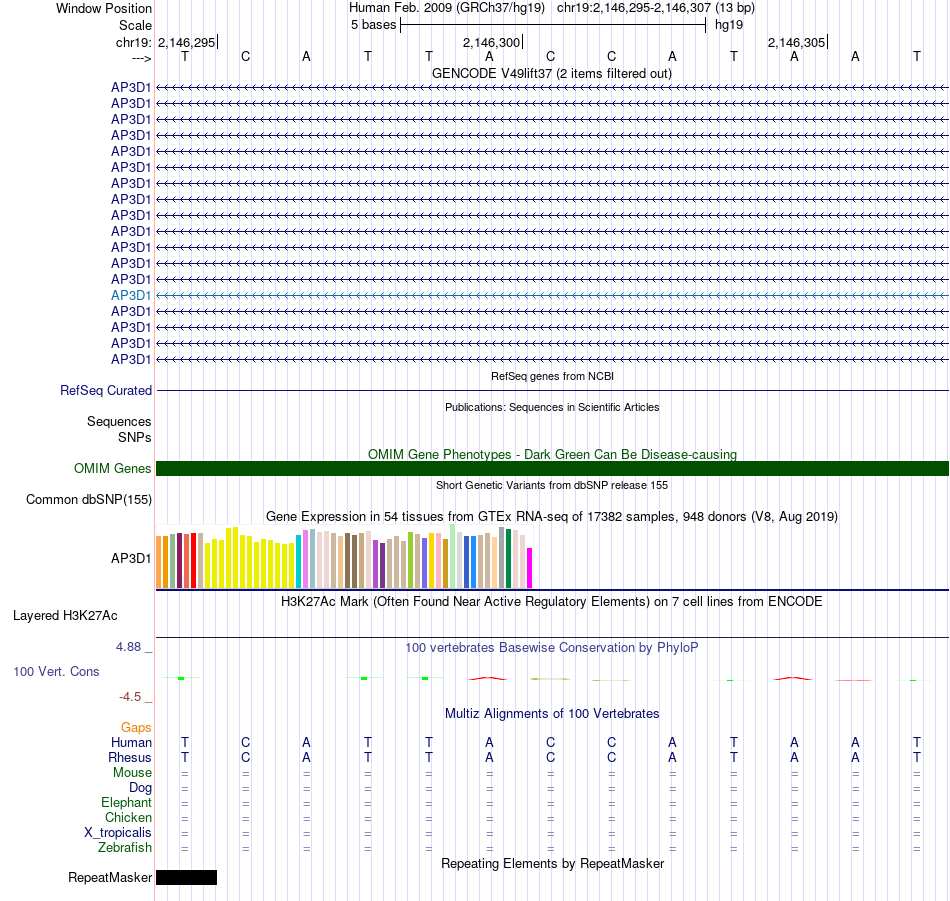The width and height of the screenshot is (950, 901).
Task: Click the 2,146,295 position marker
Action: click(x=187, y=42)
